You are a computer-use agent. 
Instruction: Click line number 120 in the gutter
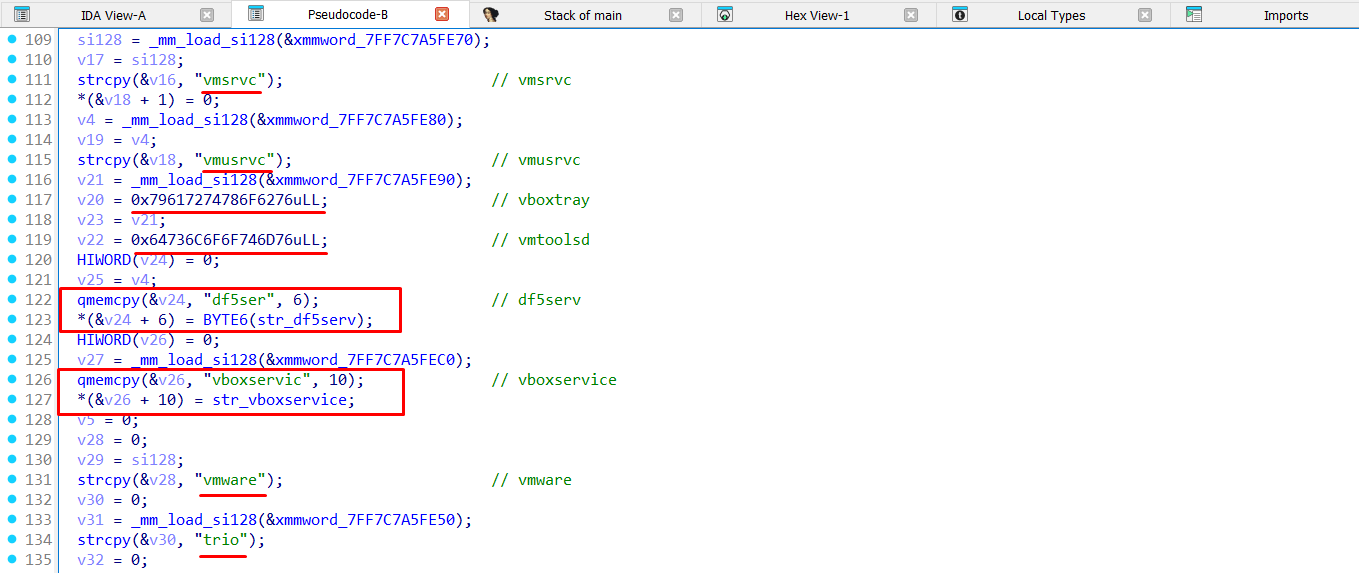tap(37, 260)
